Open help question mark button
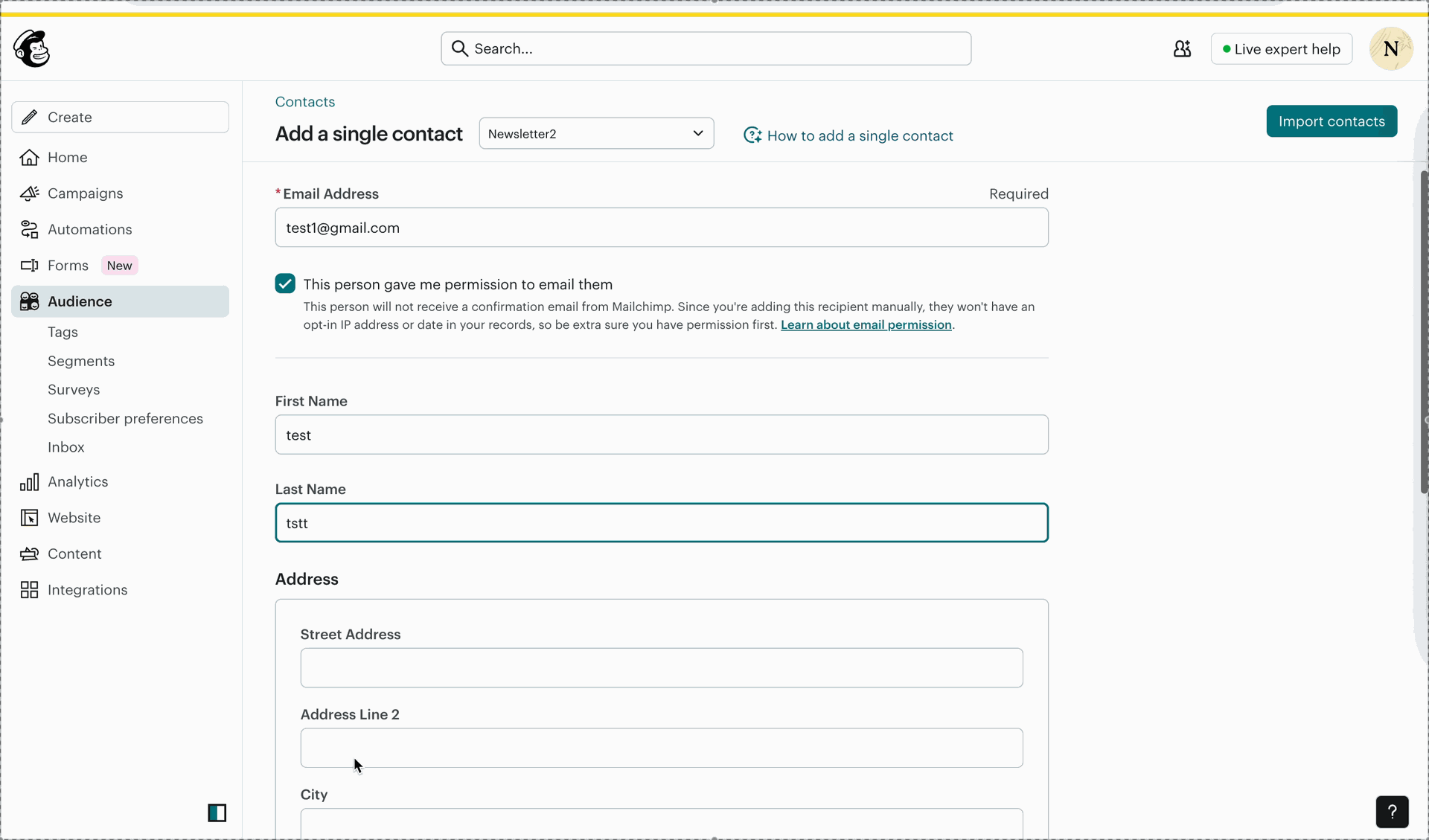Image resolution: width=1429 pixels, height=840 pixels. coord(1392,812)
